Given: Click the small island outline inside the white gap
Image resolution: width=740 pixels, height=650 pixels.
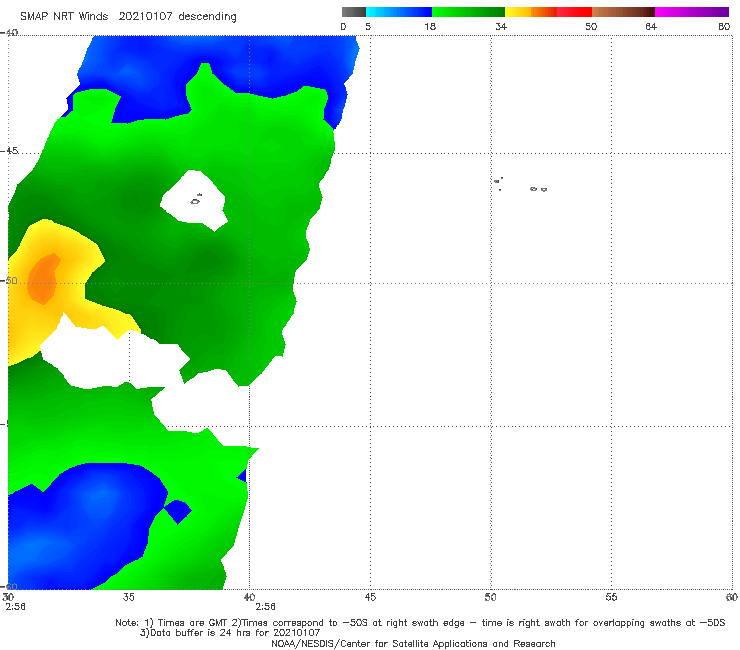Looking at the screenshot, I should (x=195, y=200).
